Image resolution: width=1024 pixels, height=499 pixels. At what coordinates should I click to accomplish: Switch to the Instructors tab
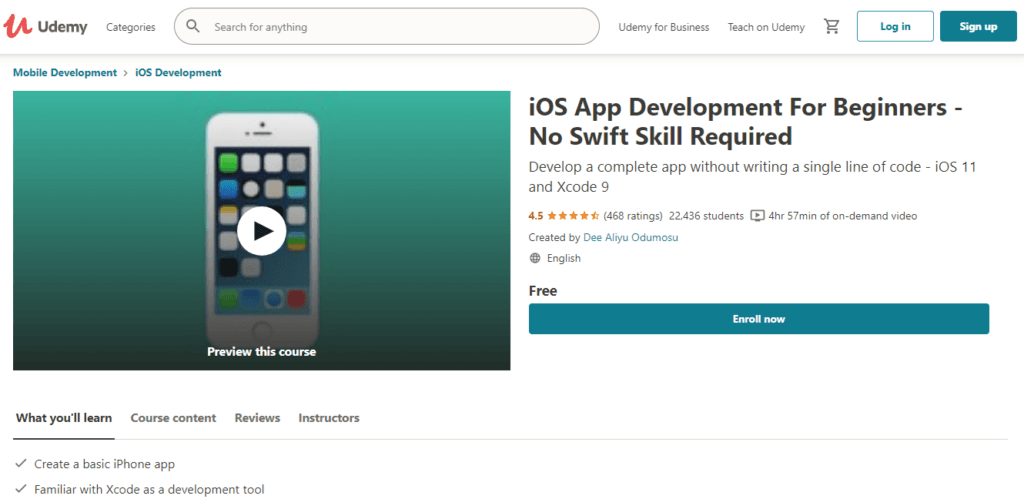(x=328, y=418)
